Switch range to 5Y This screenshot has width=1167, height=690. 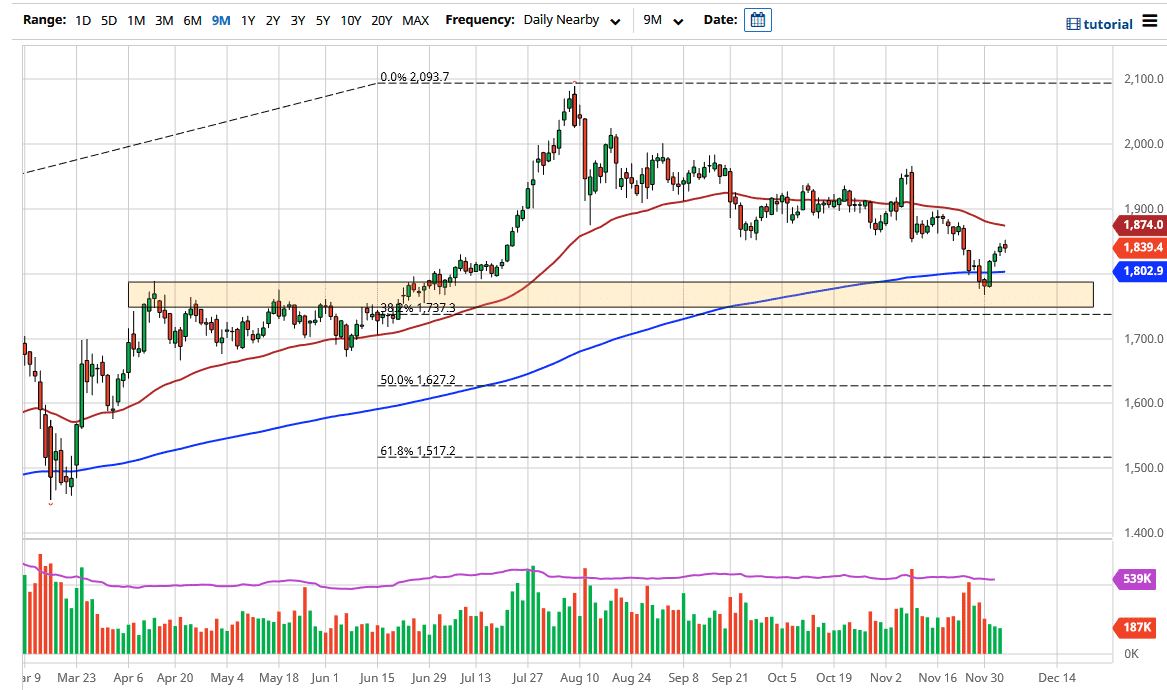(x=322, y=20)
